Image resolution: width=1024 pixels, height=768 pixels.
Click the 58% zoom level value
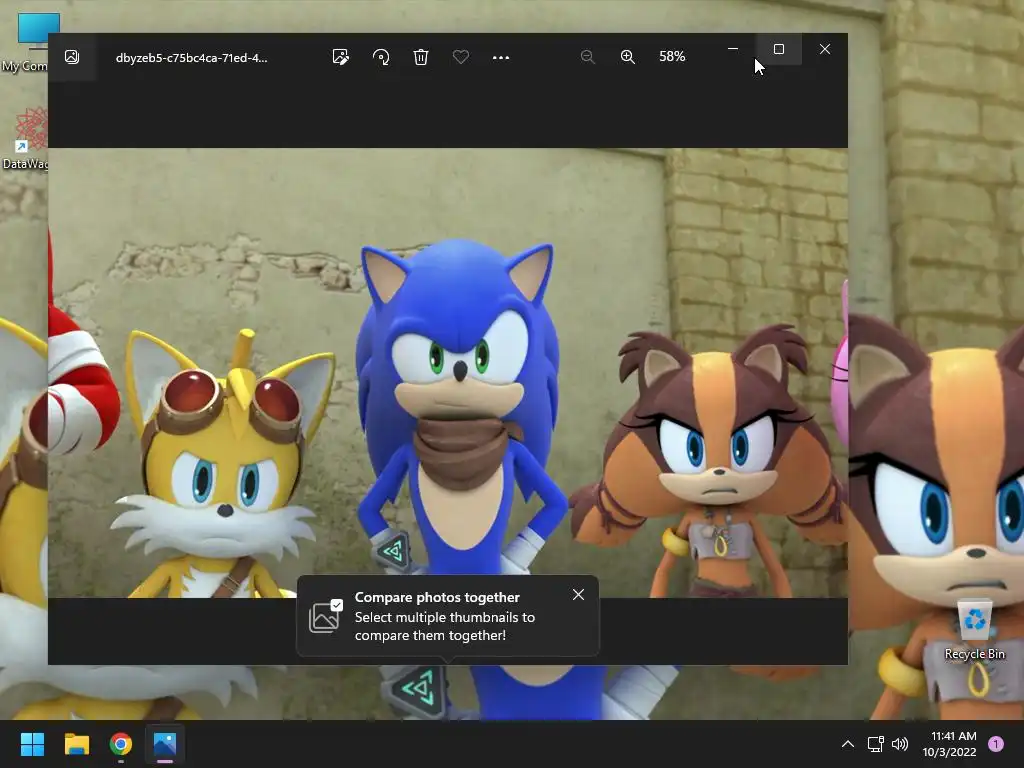[672, 57]
